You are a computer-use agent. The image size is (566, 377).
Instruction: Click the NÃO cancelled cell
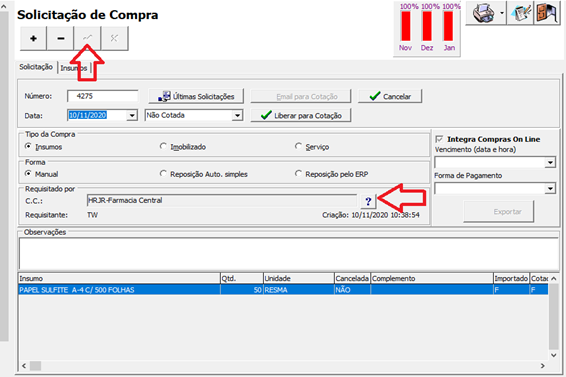click(352, 290)
